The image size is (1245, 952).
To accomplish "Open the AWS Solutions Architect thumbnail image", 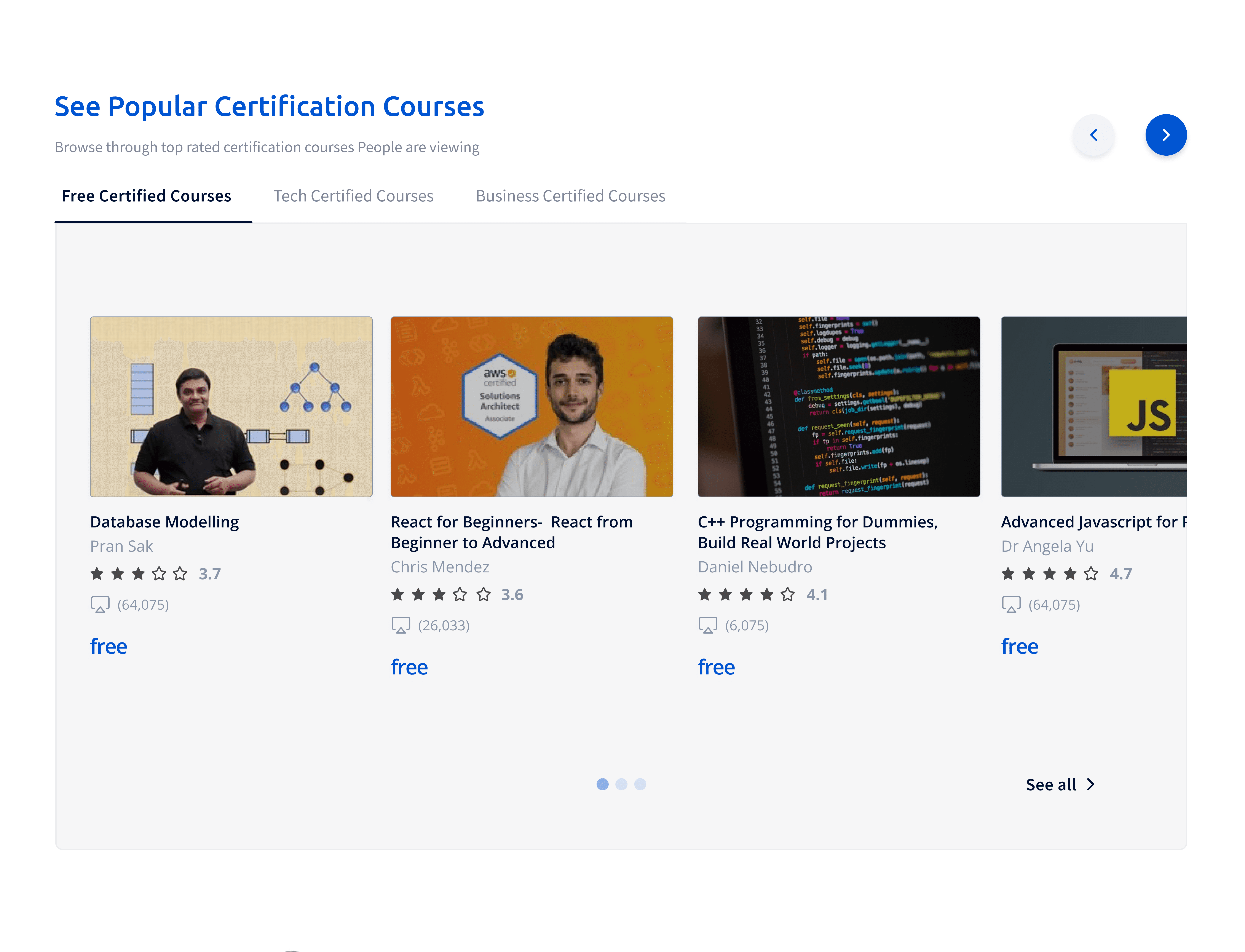I will (532, 407).
